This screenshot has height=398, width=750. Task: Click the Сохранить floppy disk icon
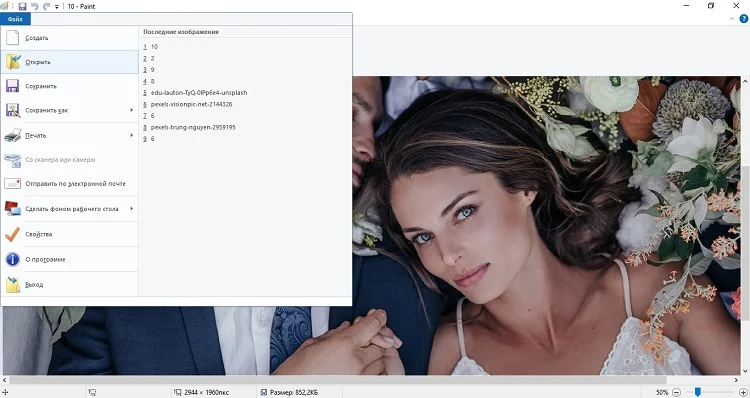tap(12, 86)
